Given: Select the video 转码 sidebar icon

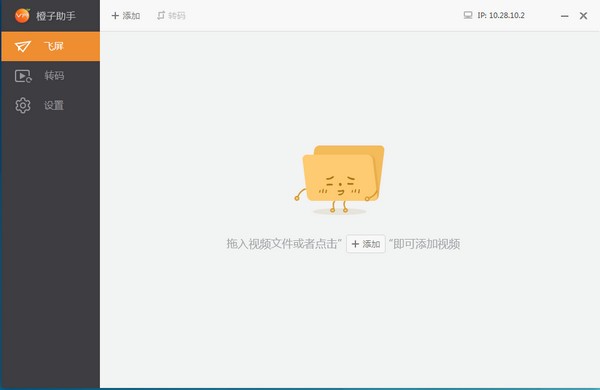Looking at the screenshot, I should 23,76.
